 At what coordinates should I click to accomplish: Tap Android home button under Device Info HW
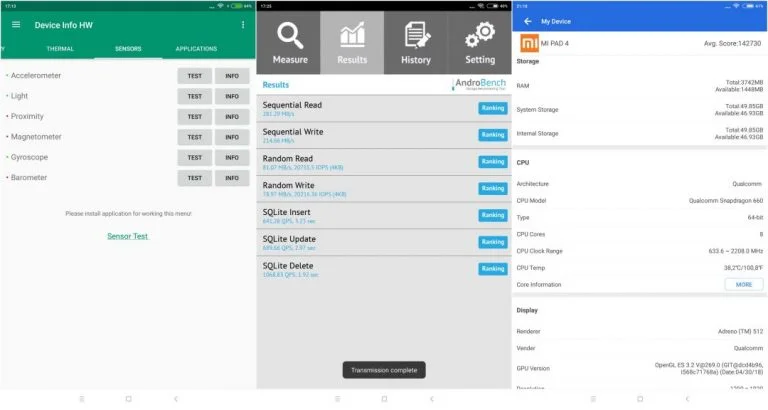click(128, 399)
